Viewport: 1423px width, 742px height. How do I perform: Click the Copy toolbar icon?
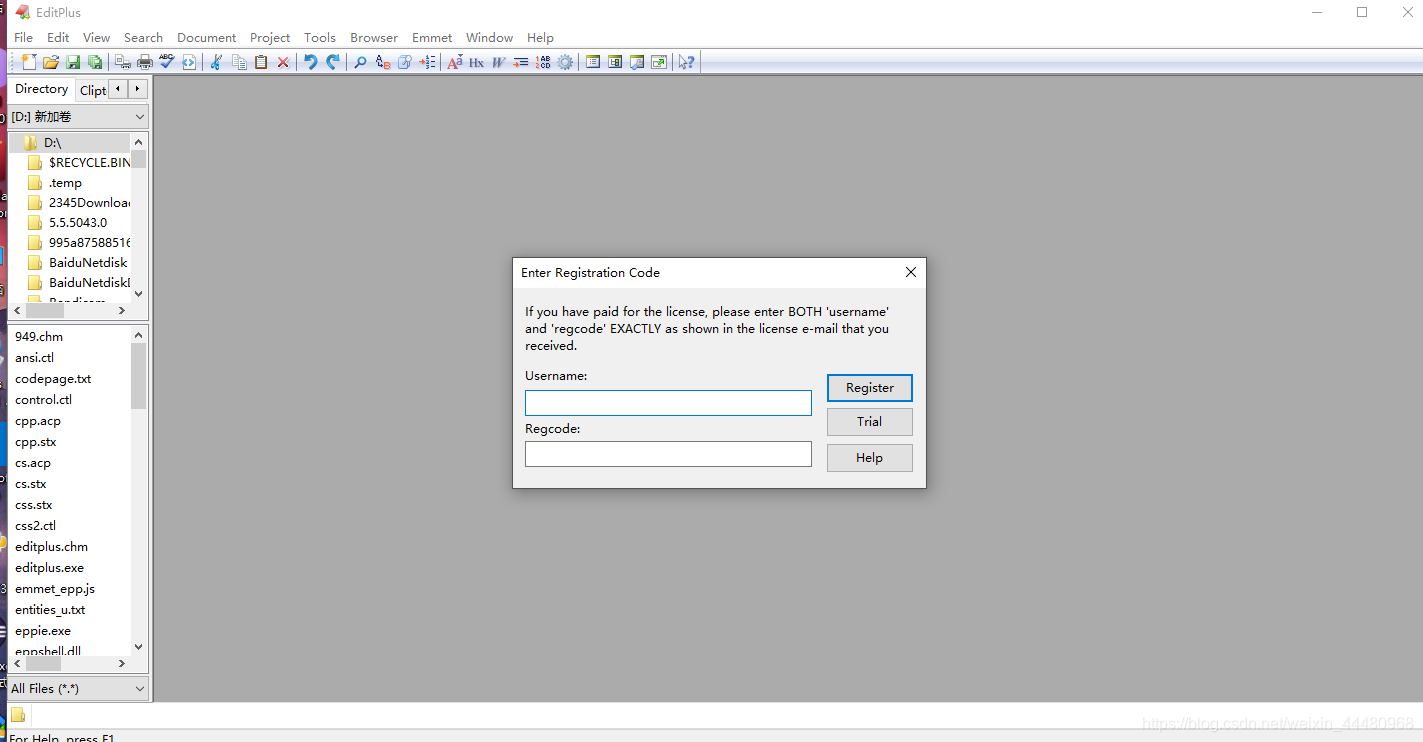239,62
